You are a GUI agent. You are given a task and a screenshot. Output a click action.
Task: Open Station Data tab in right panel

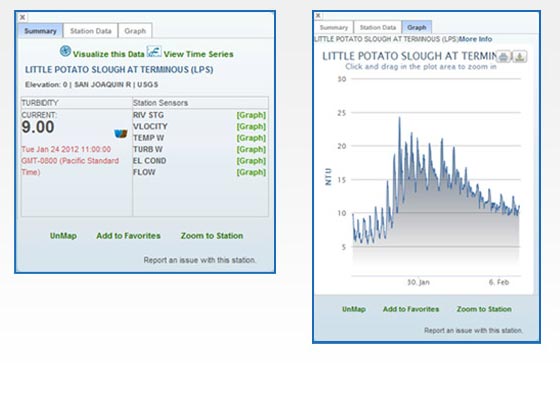point(378,27)
